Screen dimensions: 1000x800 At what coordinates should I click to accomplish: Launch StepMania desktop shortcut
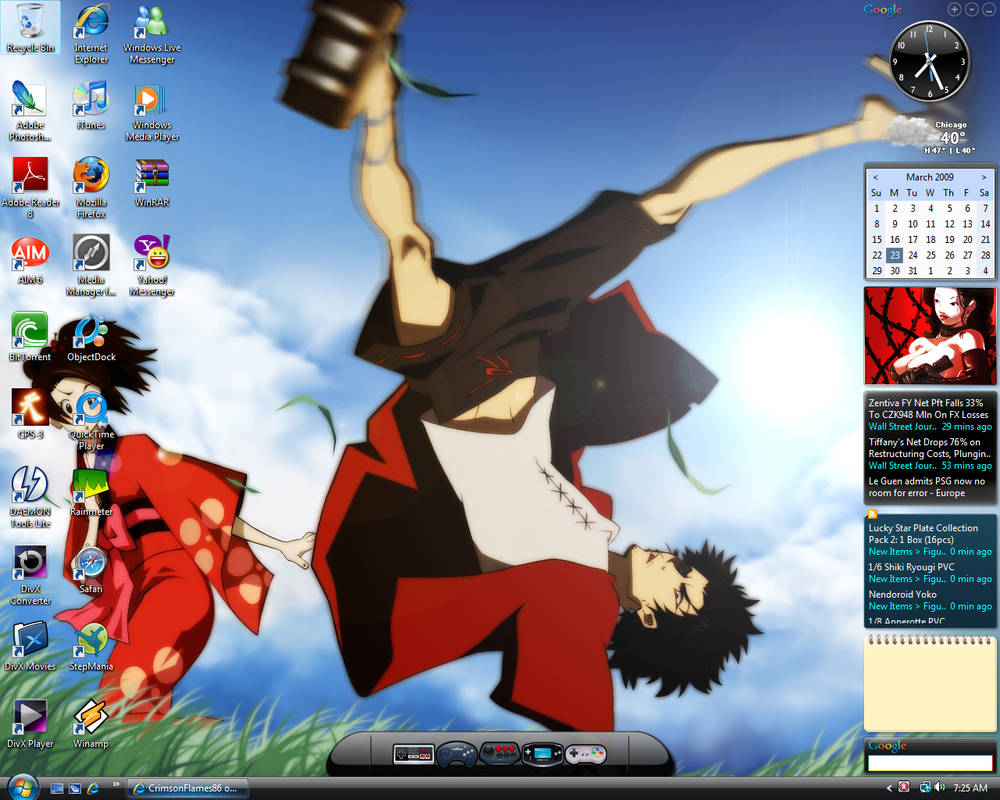coord(91,646)
